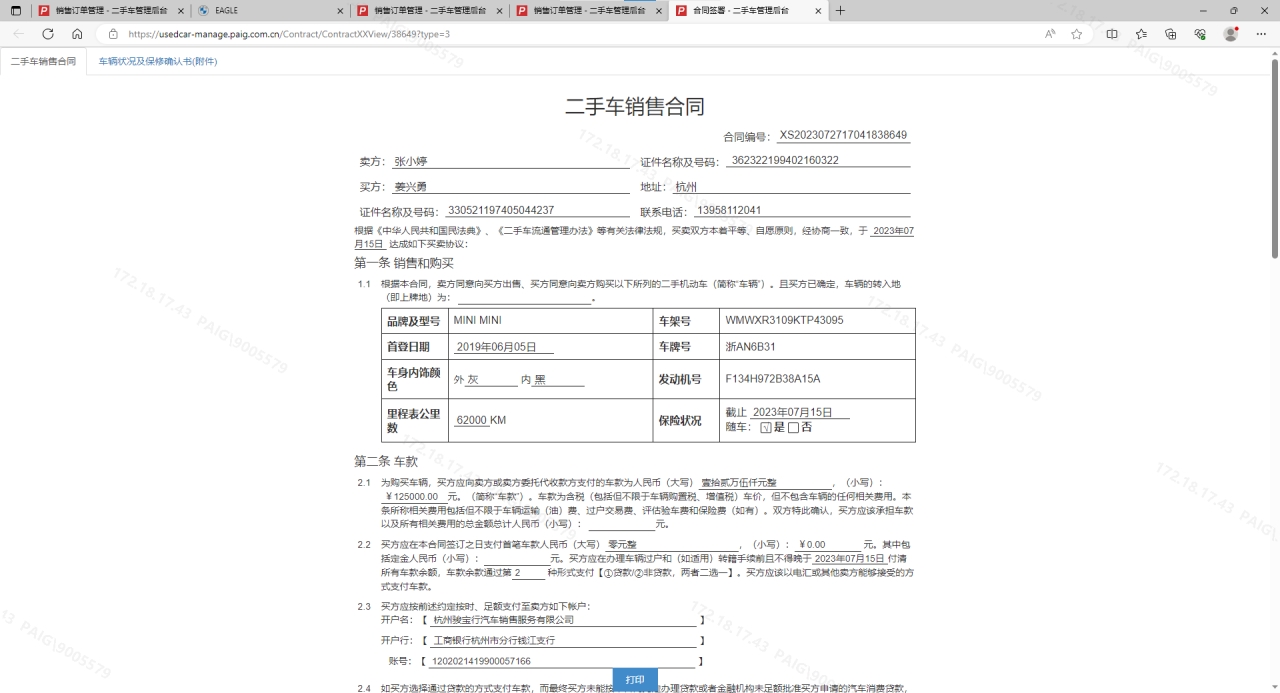1280x693 pixels.
Task: Edit the 账号 field 1202021419900057166
Action: 564,662
